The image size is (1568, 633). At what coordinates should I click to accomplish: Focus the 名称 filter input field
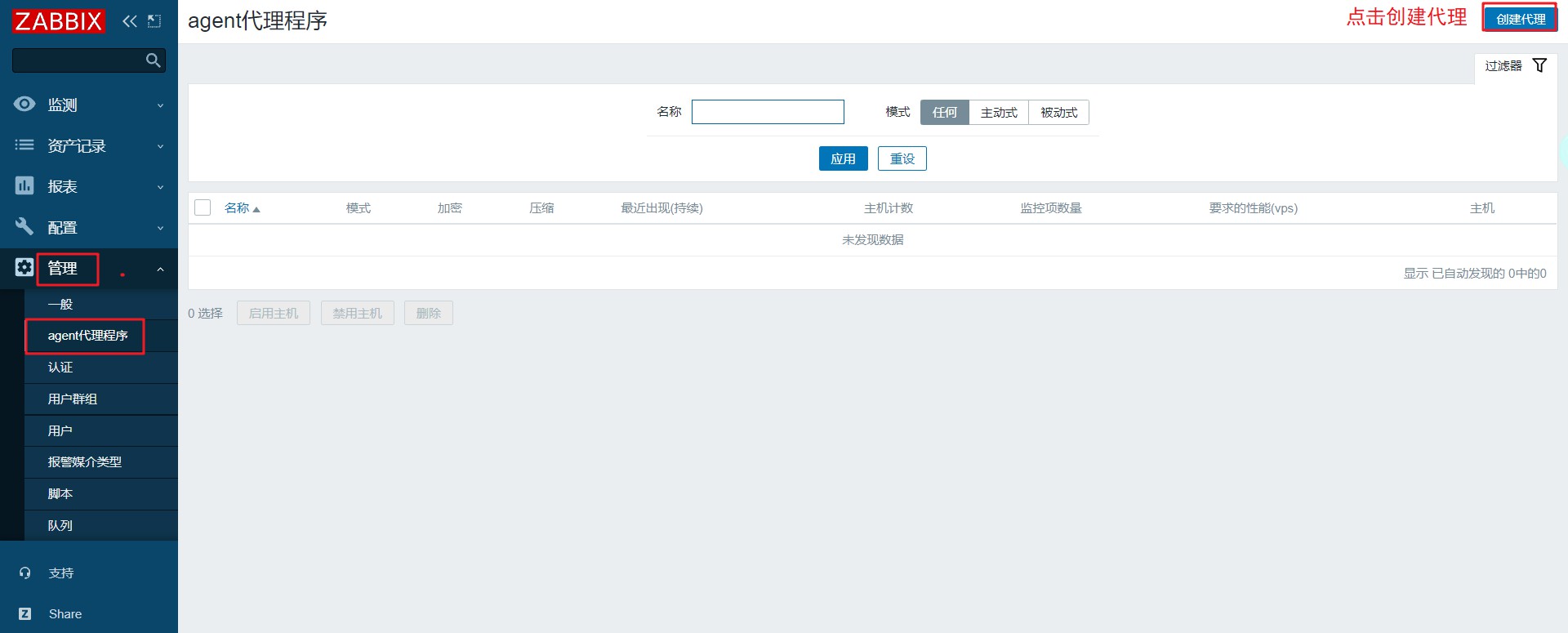[768, 112]
